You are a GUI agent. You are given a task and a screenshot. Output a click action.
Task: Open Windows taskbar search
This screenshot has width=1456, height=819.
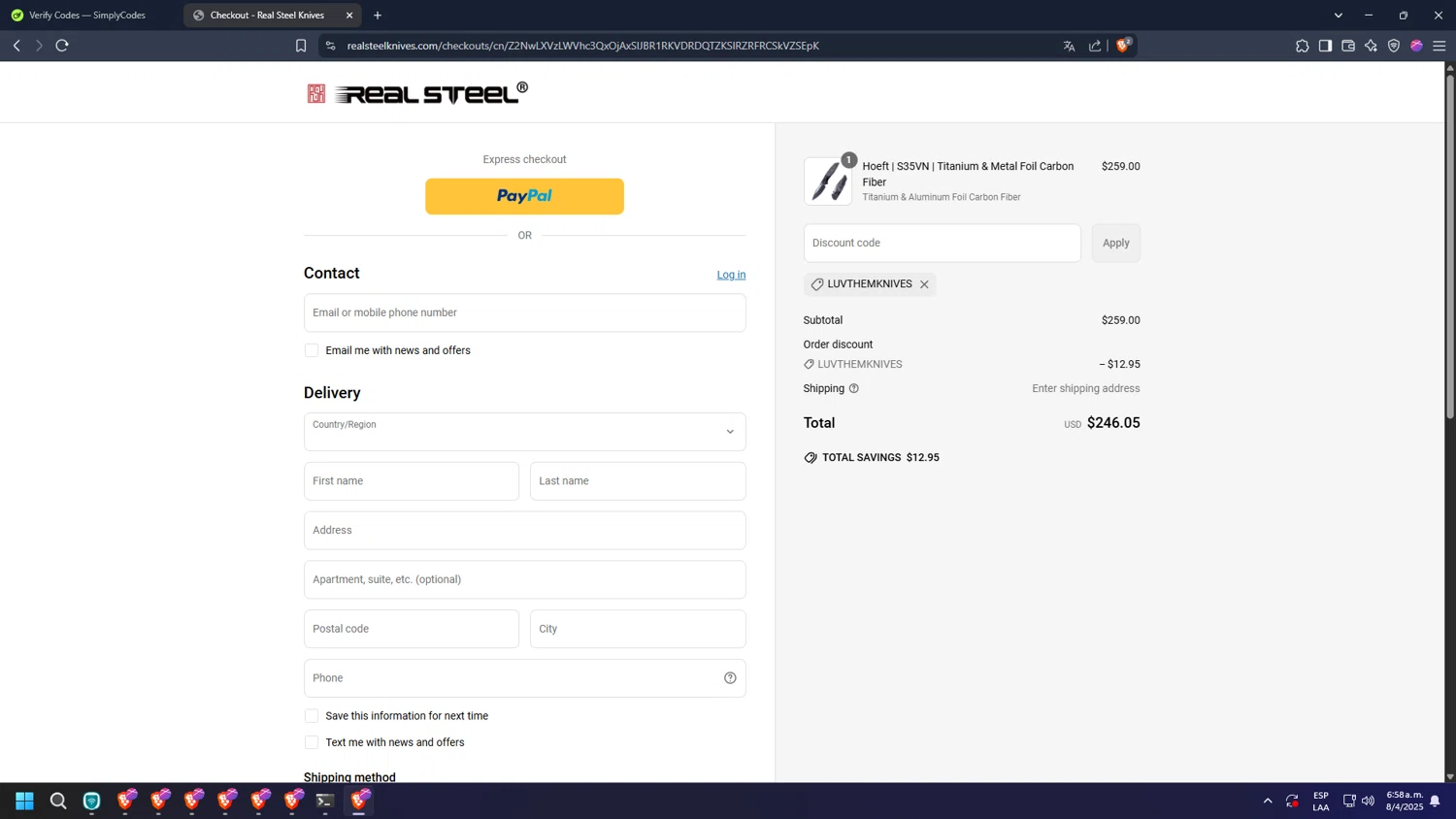[x=58, y=801]
